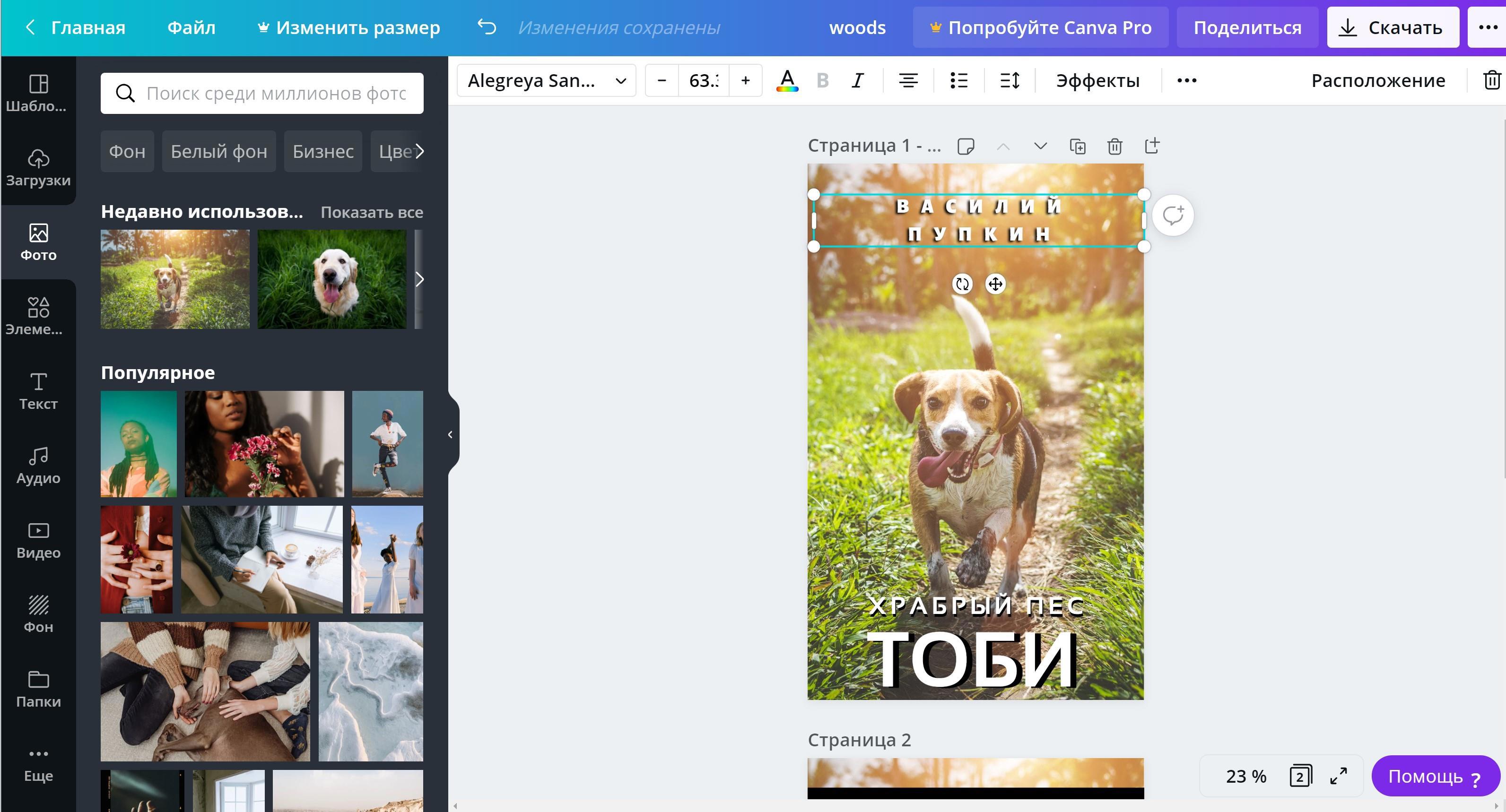Open the Файл menu
Screen dimensions: 1506x812
point(191,27)
